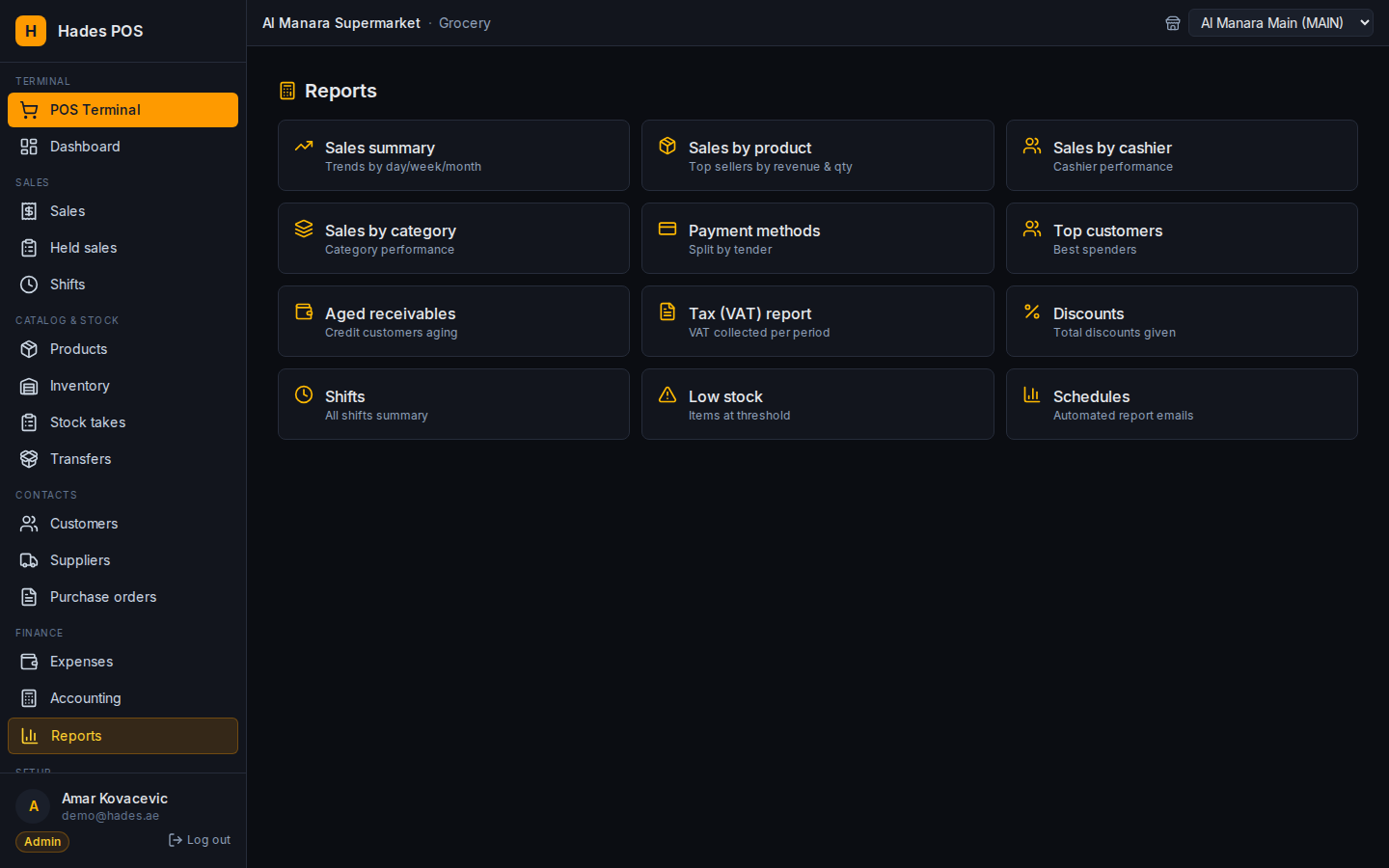Click the Discounts percent icon
The image size is (1389, 868).
click(x=1032, y=312)
